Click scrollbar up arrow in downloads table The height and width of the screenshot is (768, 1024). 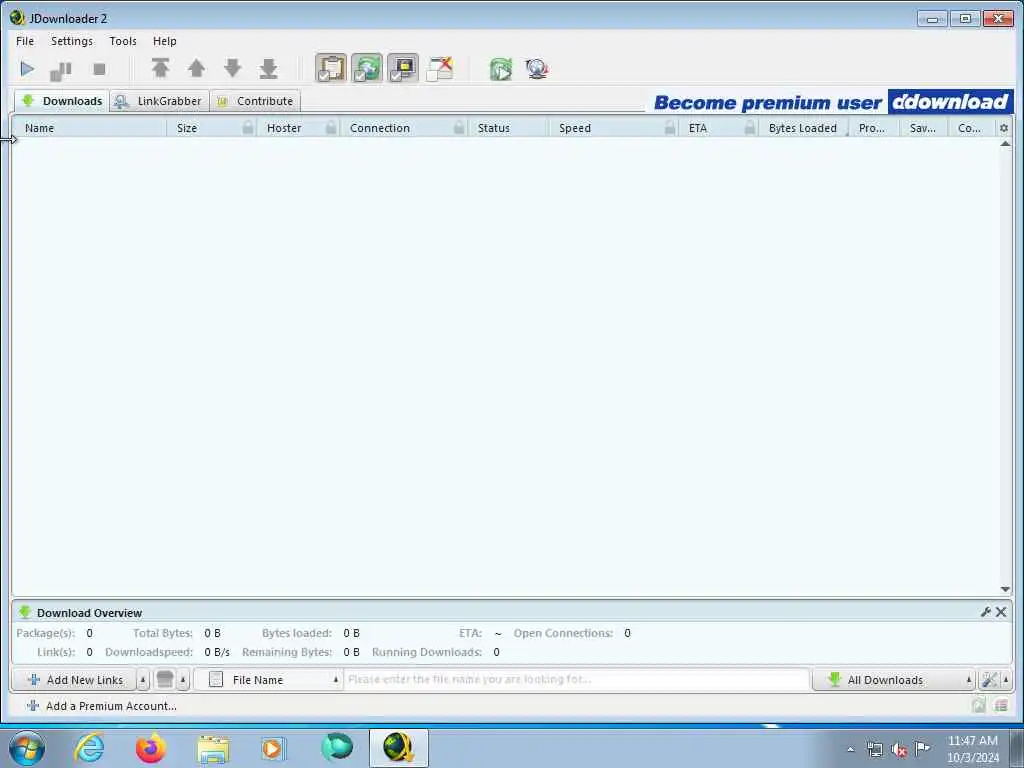click(1005, 143)
